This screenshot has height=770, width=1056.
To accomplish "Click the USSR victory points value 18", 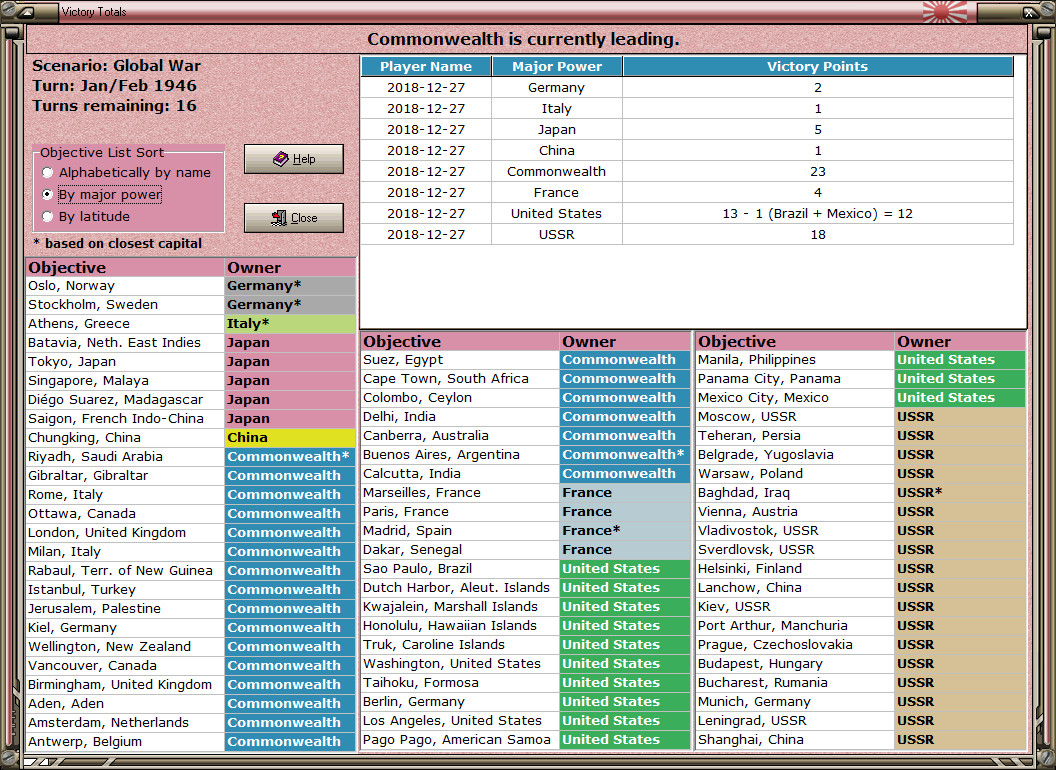I will pos(818,234).
